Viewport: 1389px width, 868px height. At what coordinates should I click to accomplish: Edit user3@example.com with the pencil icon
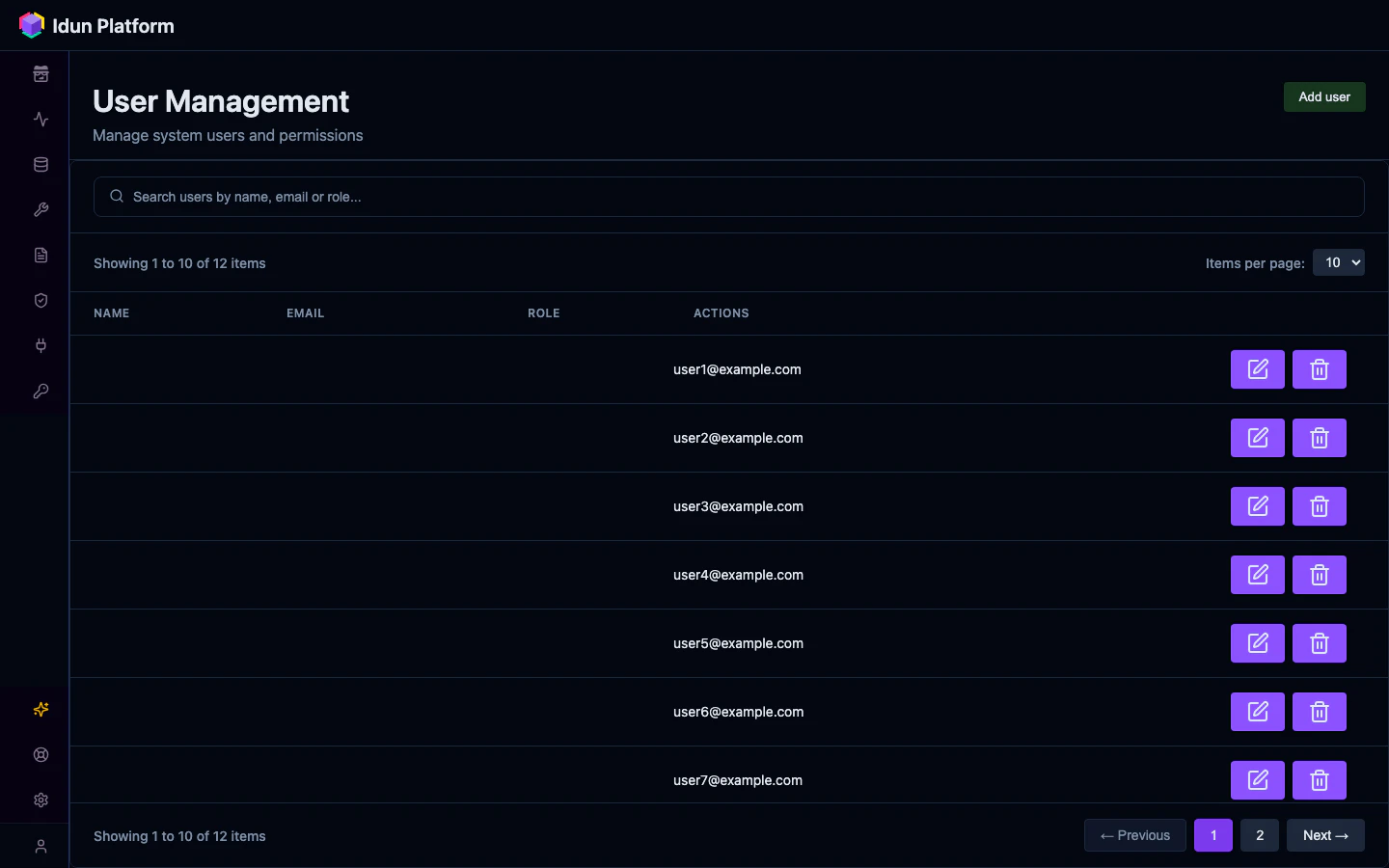point(1257,506)
